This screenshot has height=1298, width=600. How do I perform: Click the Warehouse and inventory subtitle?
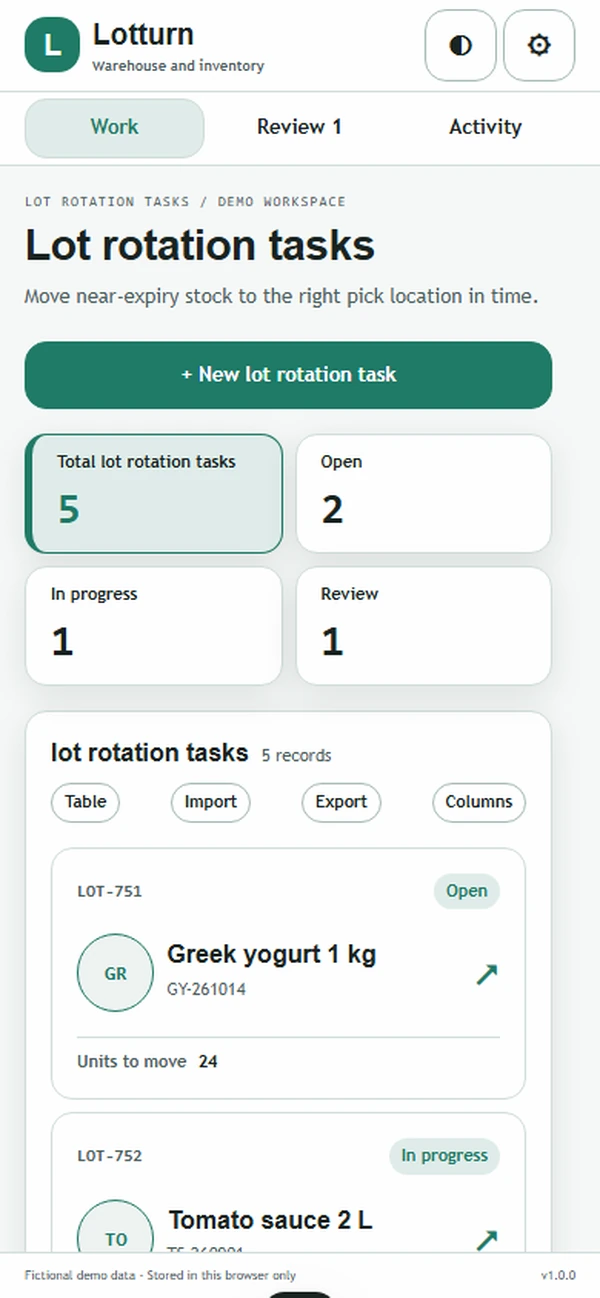(178, 66)
